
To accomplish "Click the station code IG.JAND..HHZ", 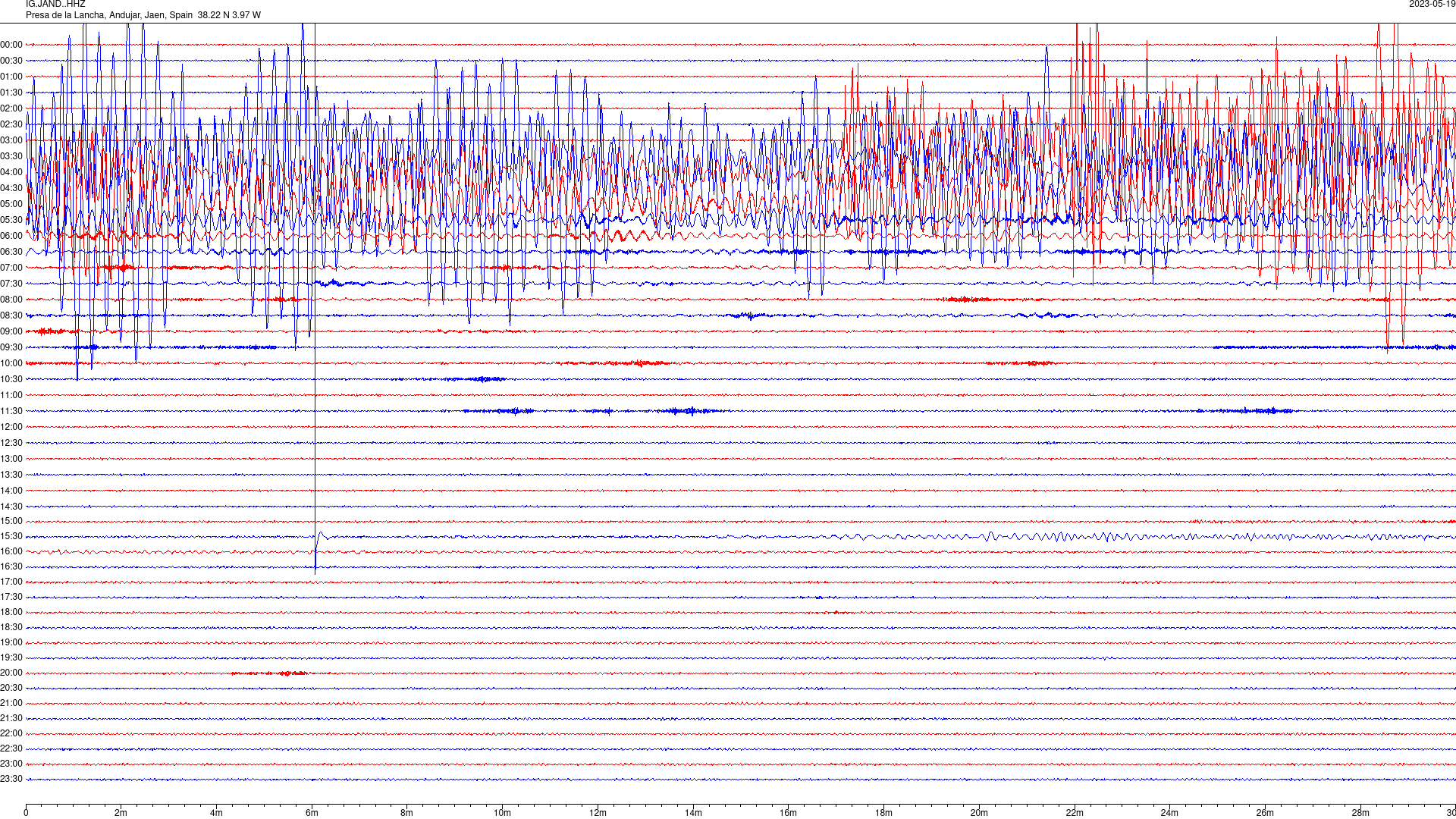I will click(55, 4).
